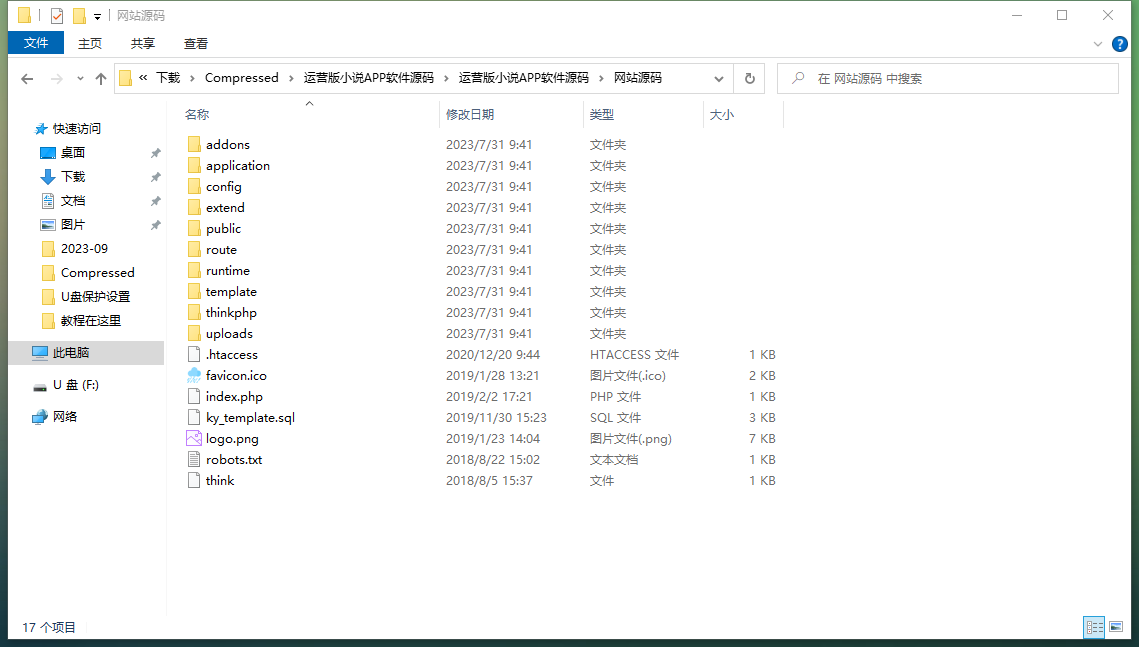Switch to details view layout
1139x647 pixels.
pyautogui.click(x=1094, y=627)
